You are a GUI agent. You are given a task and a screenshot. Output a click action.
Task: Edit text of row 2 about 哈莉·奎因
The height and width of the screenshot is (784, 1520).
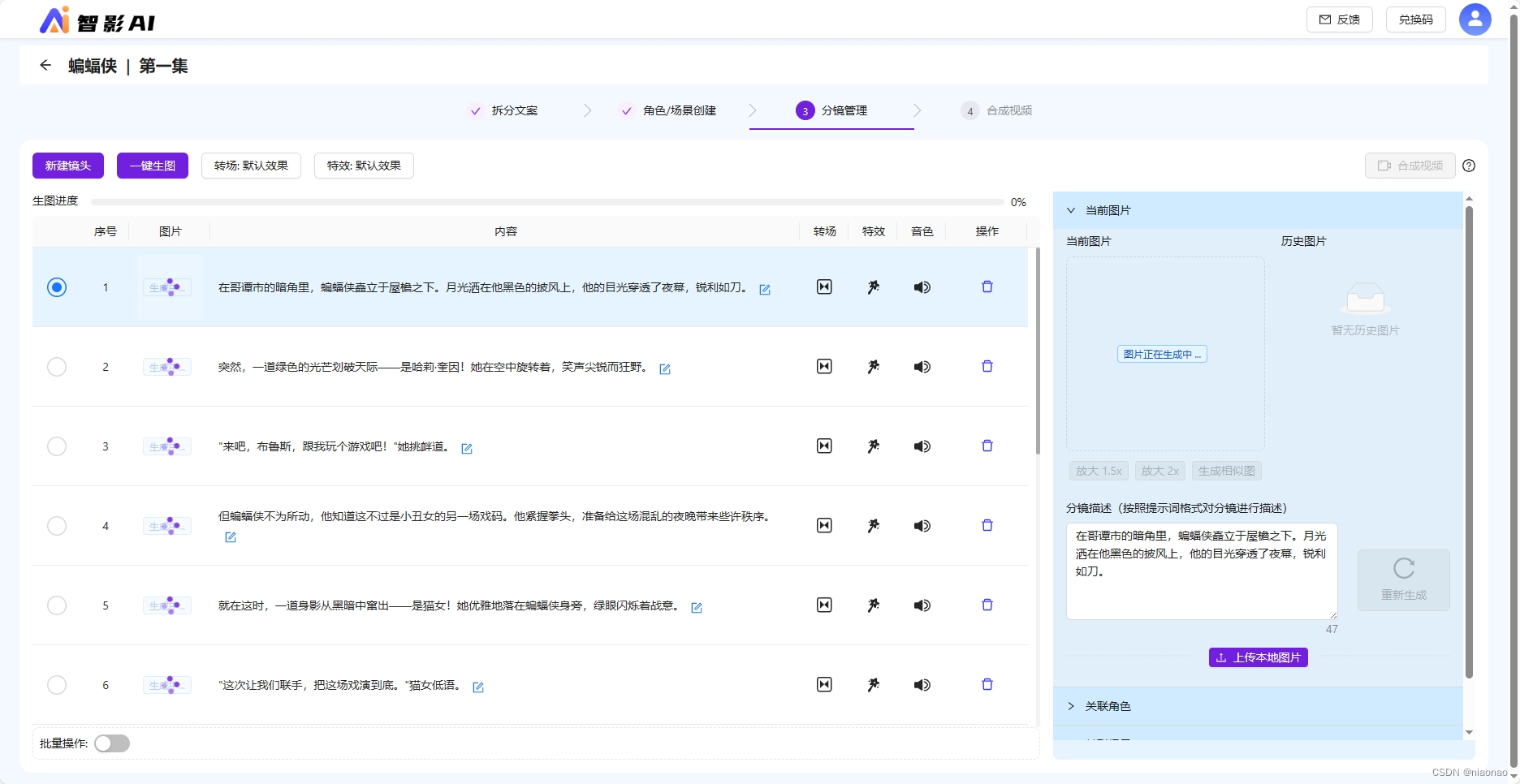click(665, 368)
